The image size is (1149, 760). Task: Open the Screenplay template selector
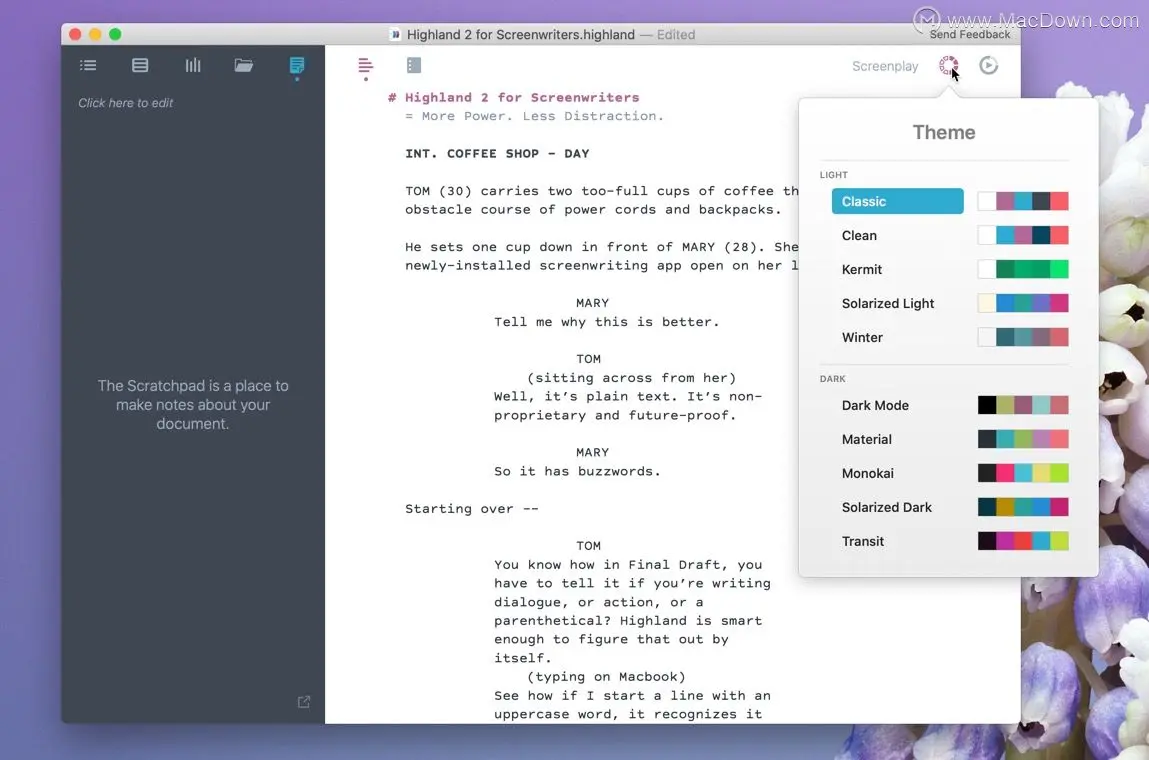884,66
